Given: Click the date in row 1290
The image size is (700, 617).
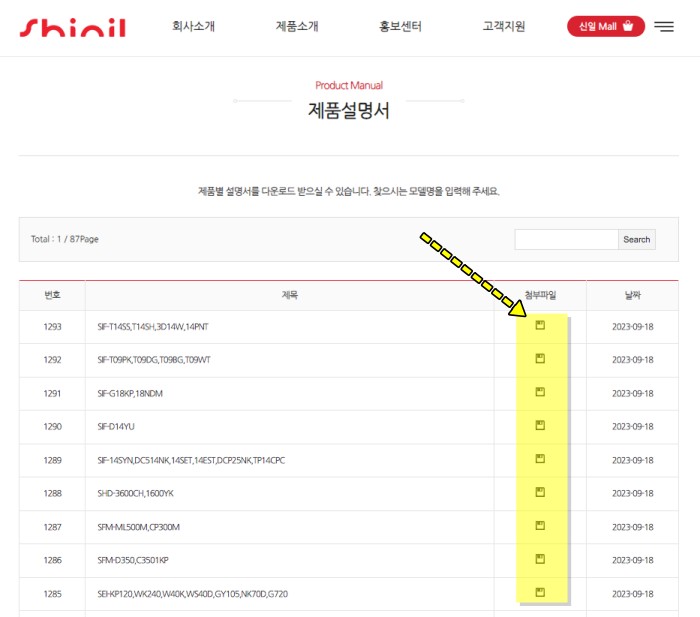Looking at the screenshot, I should pos(633,426).
